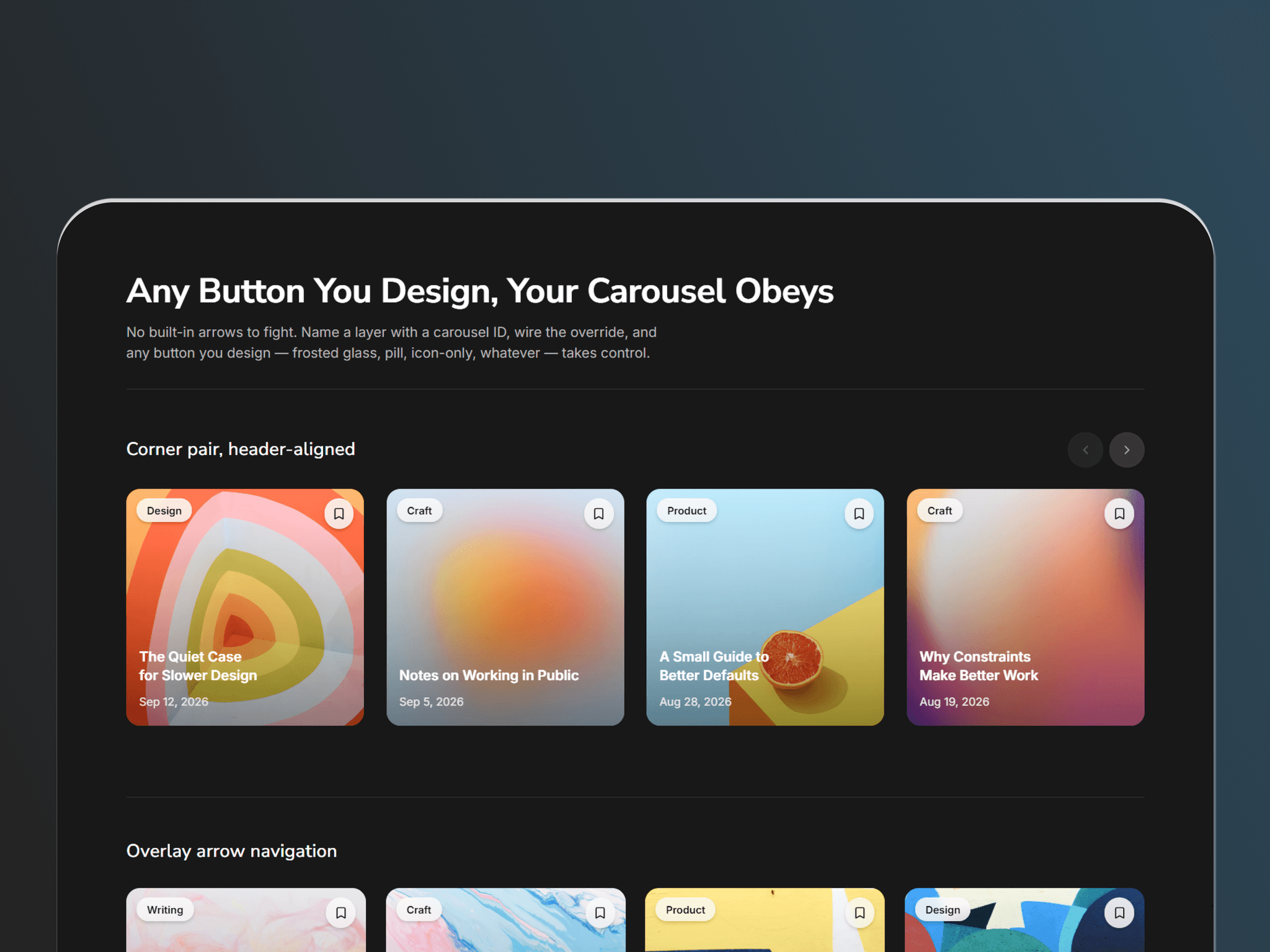Bookmark the Craft card in overlay carousel
This screenshot has height=952, width=1270.
coord(600,913)
